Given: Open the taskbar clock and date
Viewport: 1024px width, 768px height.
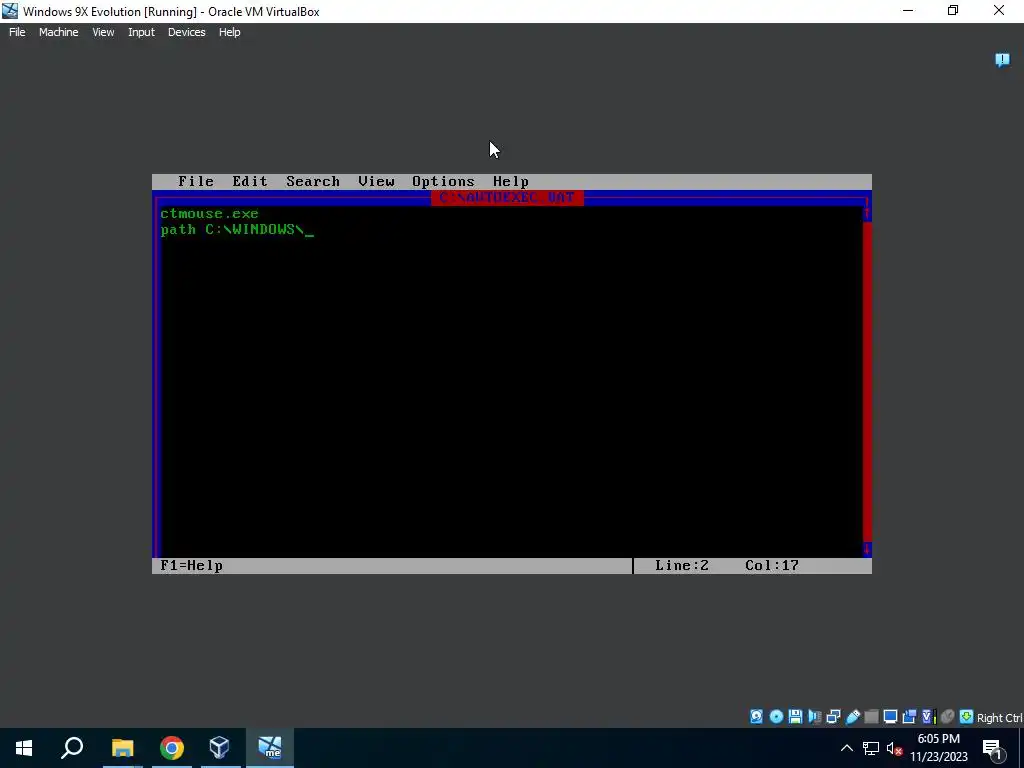Looking at the screenshot, I should tap(939, 748).
